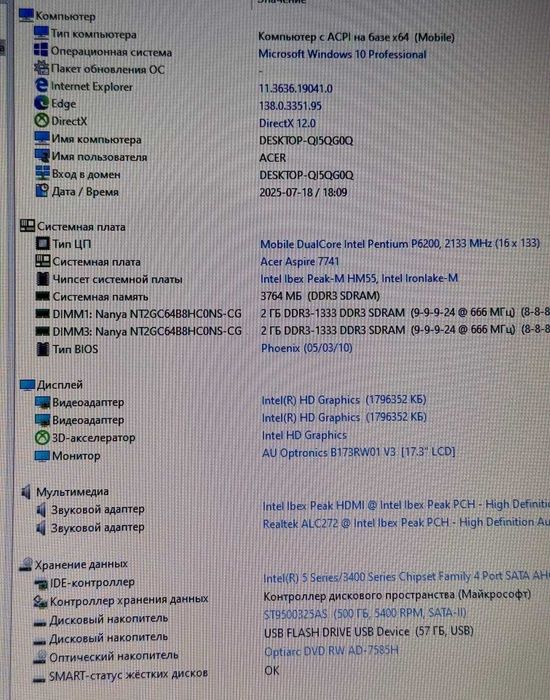Open the Phoenix (05/03/10) BIOS link
The image size is (550, 700).
click(x=307, y=348)
